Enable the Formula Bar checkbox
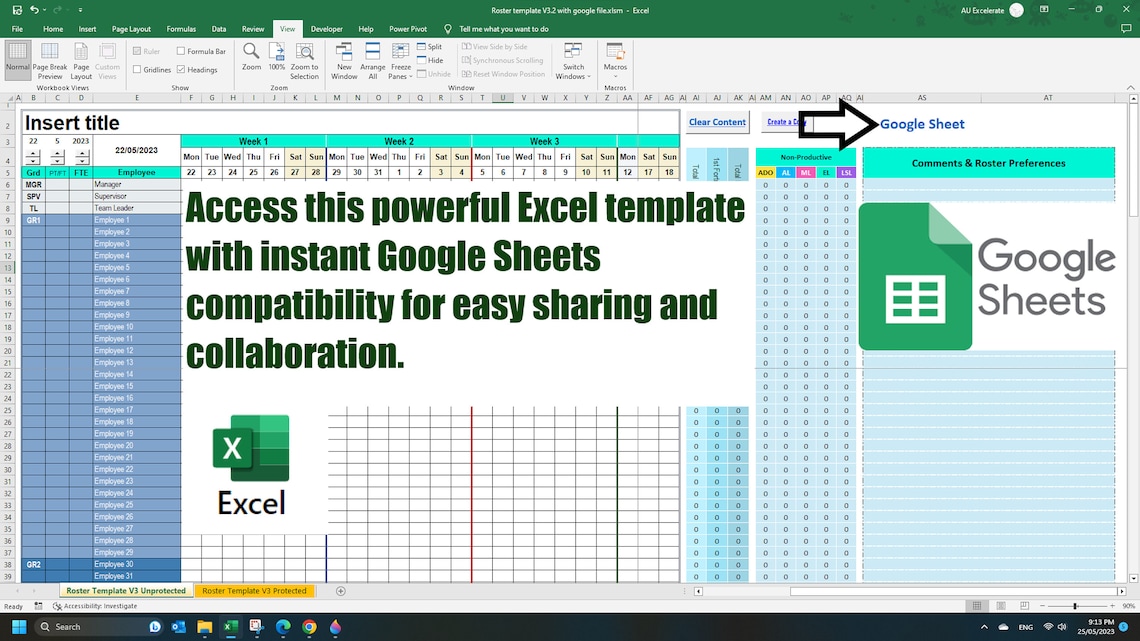 pyautogui.click(x=181, y=50)
